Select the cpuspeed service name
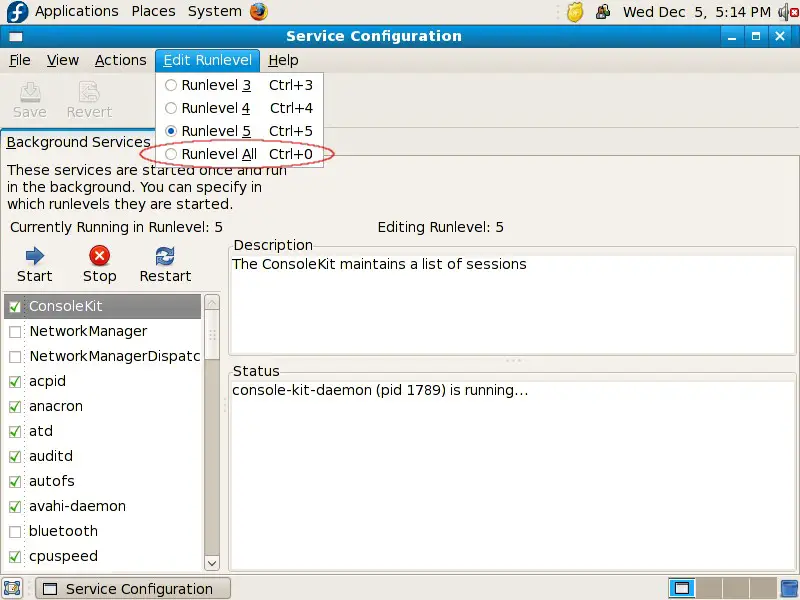This screenshot has width=800, height=600. 63,556
